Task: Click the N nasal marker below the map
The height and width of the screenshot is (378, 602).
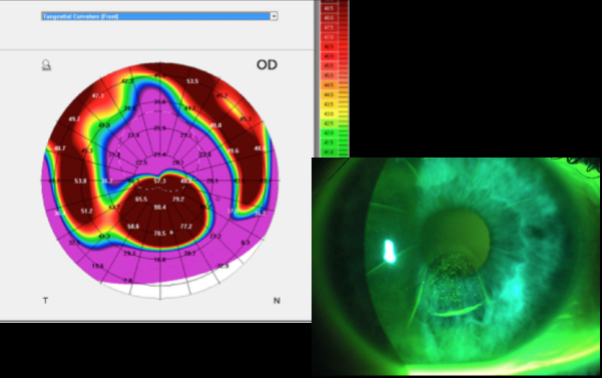Action: pos(276,300)
